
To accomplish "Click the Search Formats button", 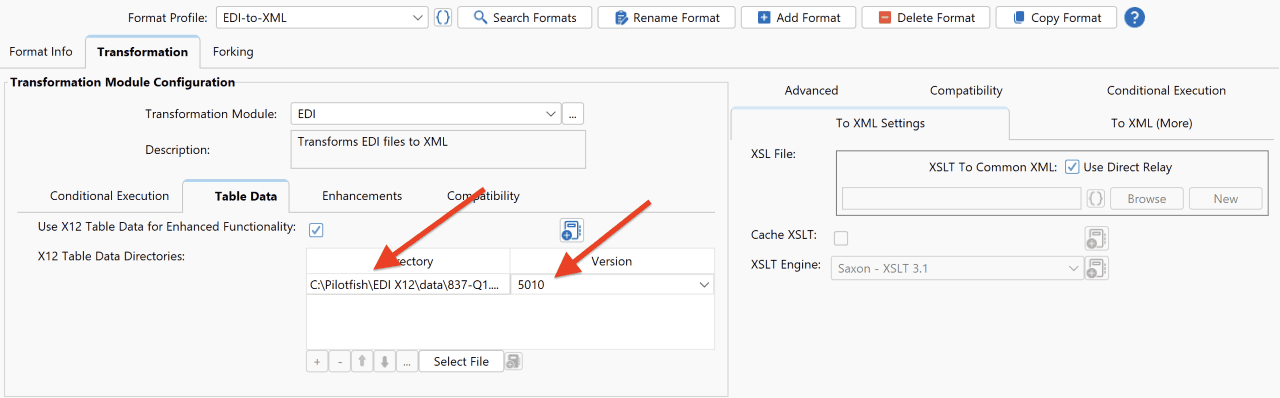I will click(525, 17).
